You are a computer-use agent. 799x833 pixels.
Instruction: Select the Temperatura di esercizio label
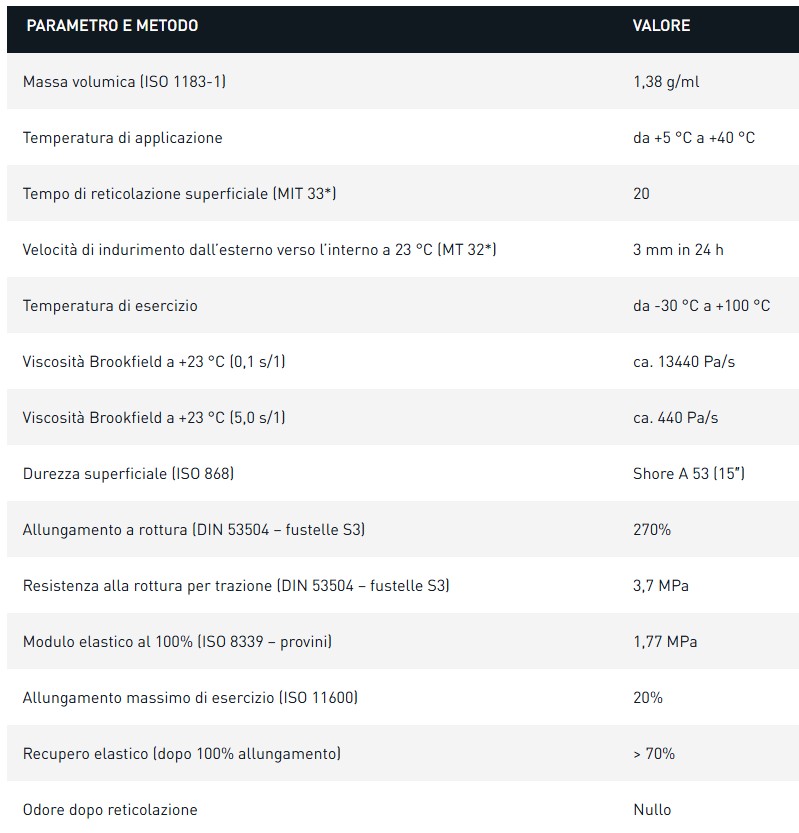[x=110, y=305]
